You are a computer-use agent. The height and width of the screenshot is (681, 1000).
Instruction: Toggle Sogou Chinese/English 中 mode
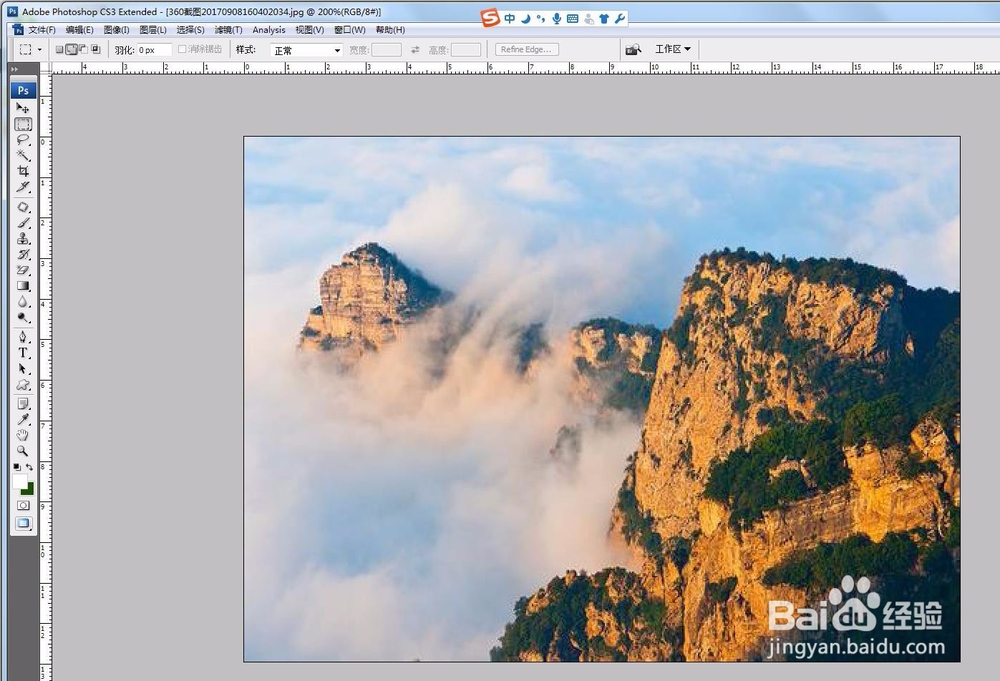point(510,18)
